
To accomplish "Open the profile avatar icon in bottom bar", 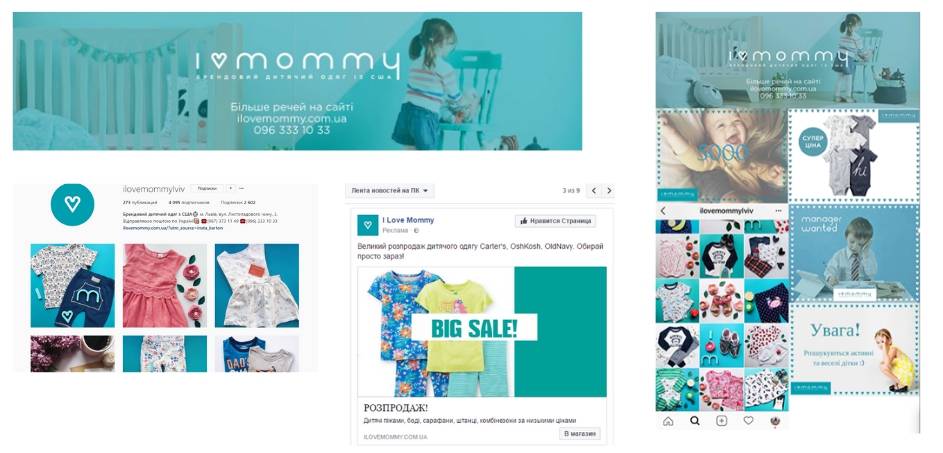I will 775,421.
